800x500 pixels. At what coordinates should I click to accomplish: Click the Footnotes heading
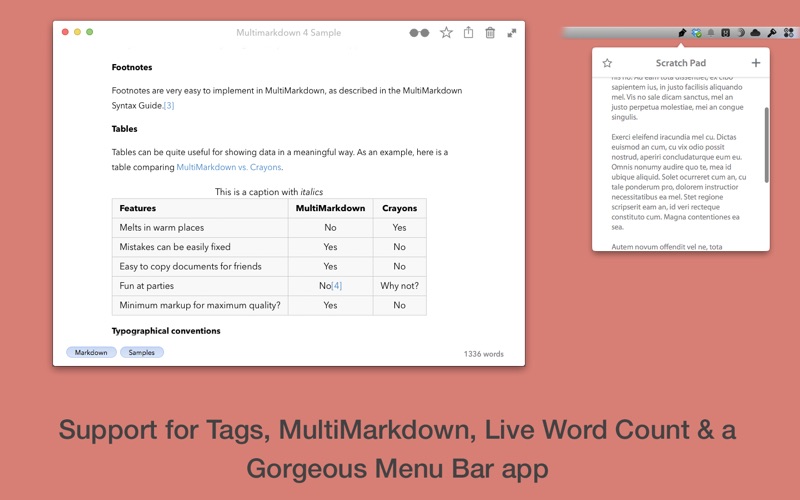132,67
